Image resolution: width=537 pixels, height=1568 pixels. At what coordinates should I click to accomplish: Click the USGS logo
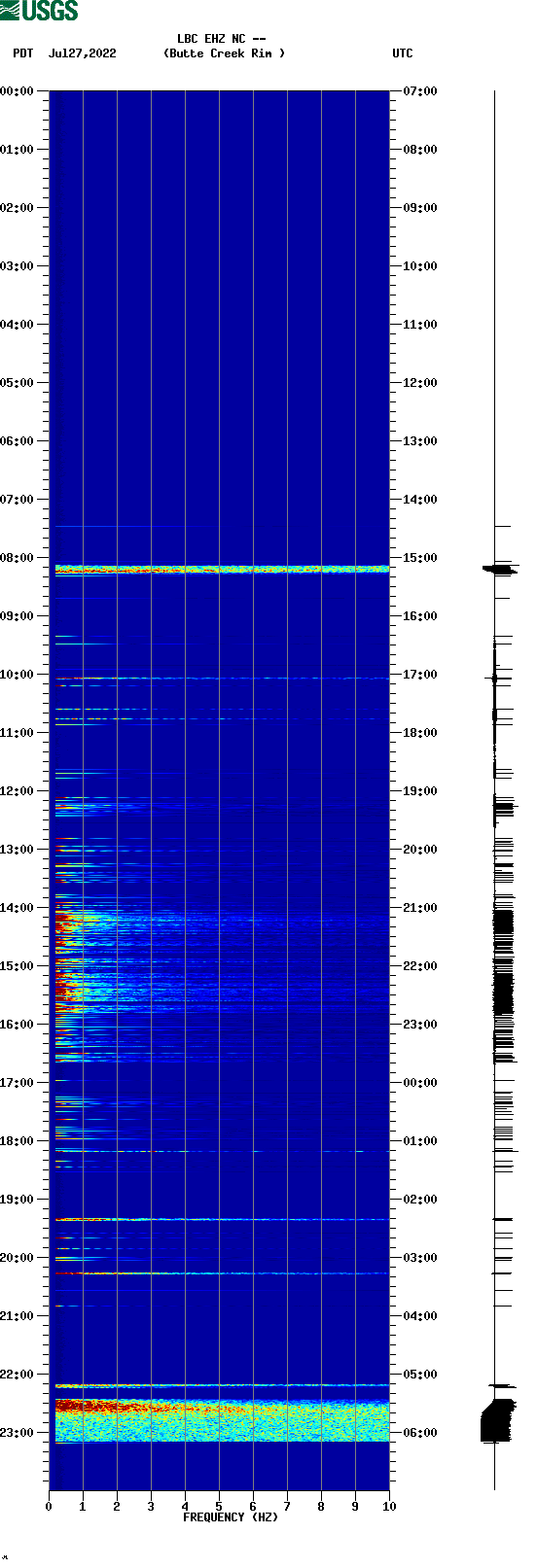click(39, 11)
